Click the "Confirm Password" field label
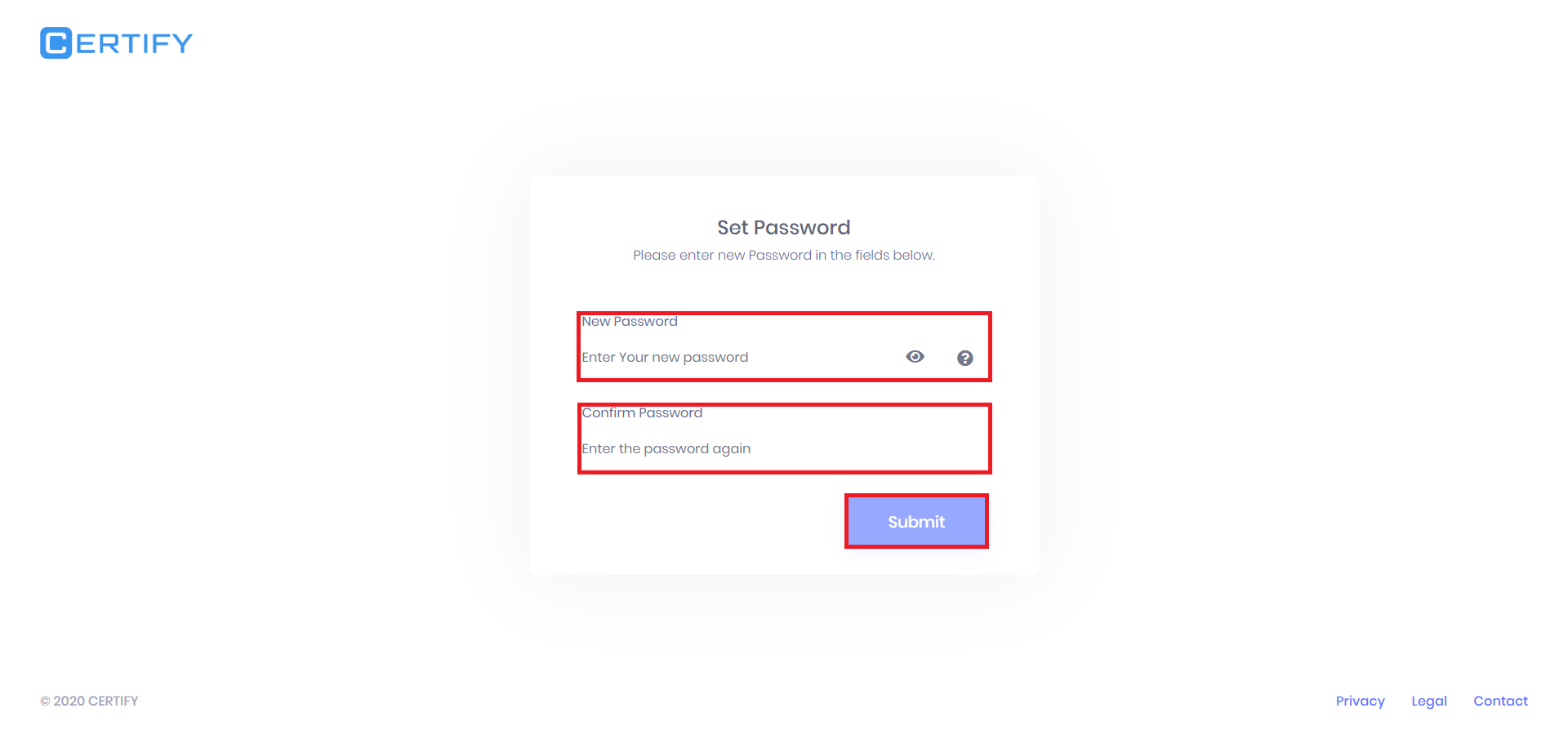This screenshot has width=1568, height=735. [x=642, y=413]
